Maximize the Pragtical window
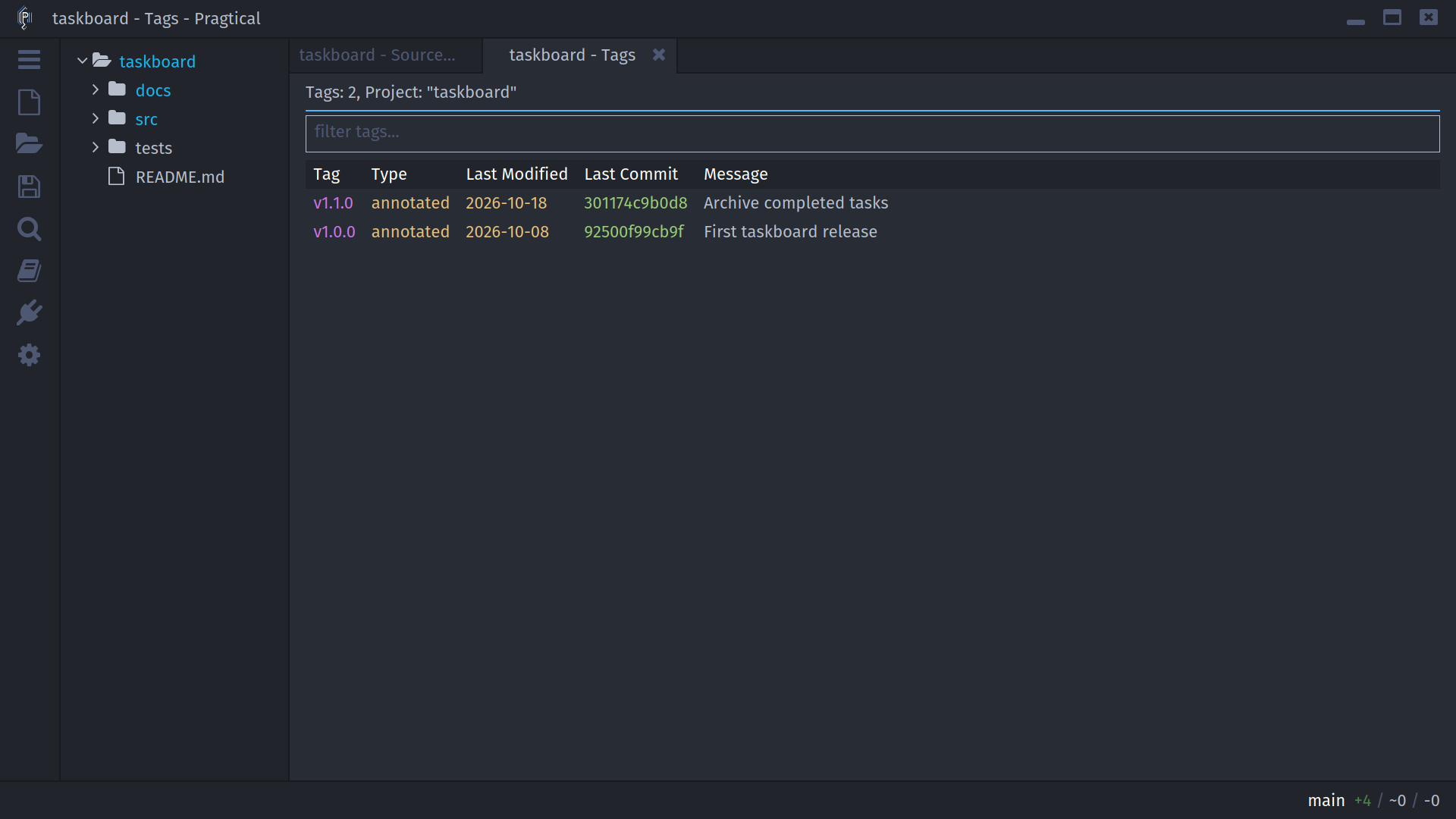 coord(1392,17)
